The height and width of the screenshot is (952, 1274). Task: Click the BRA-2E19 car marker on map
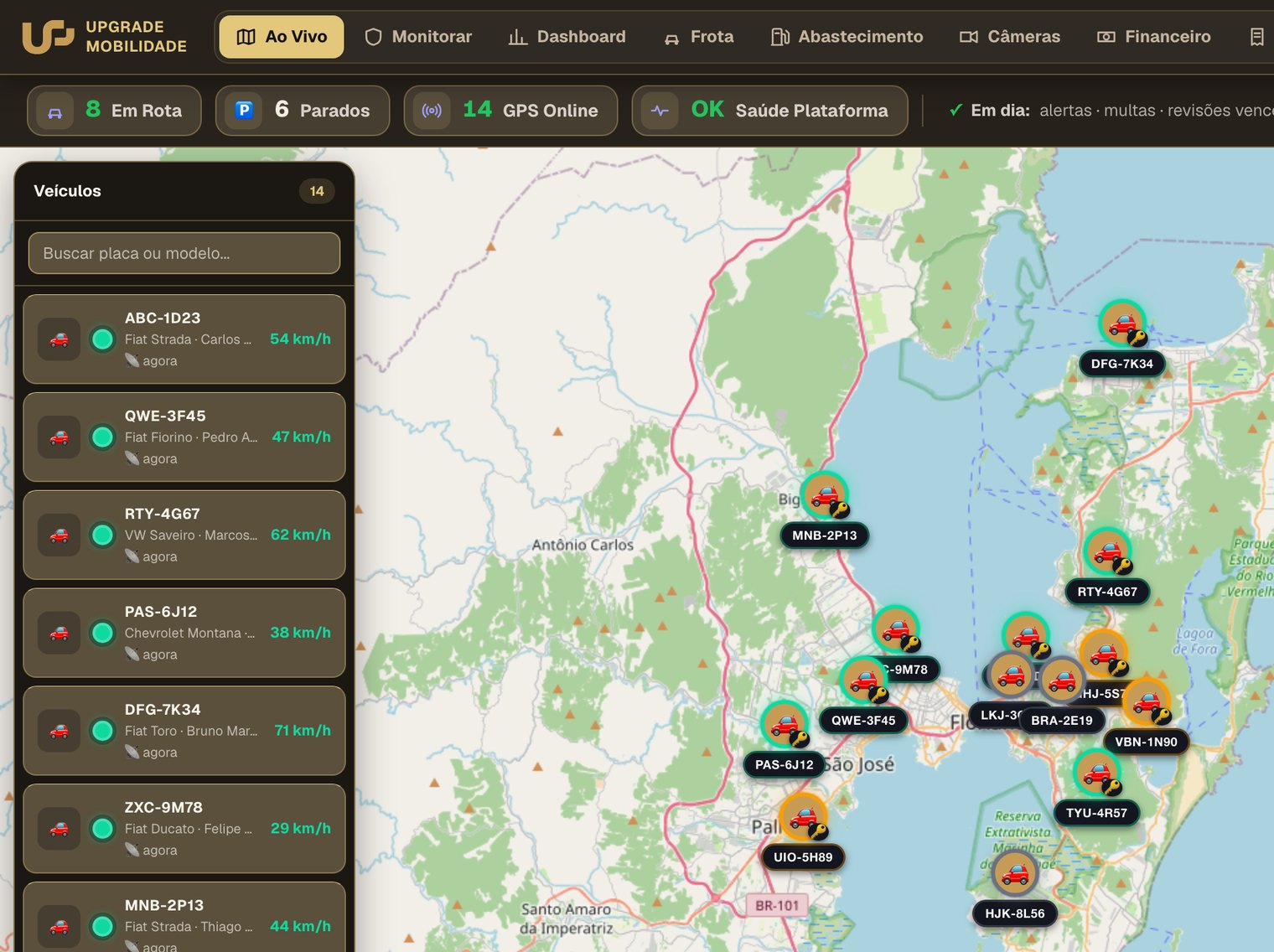pos(1062,680)
